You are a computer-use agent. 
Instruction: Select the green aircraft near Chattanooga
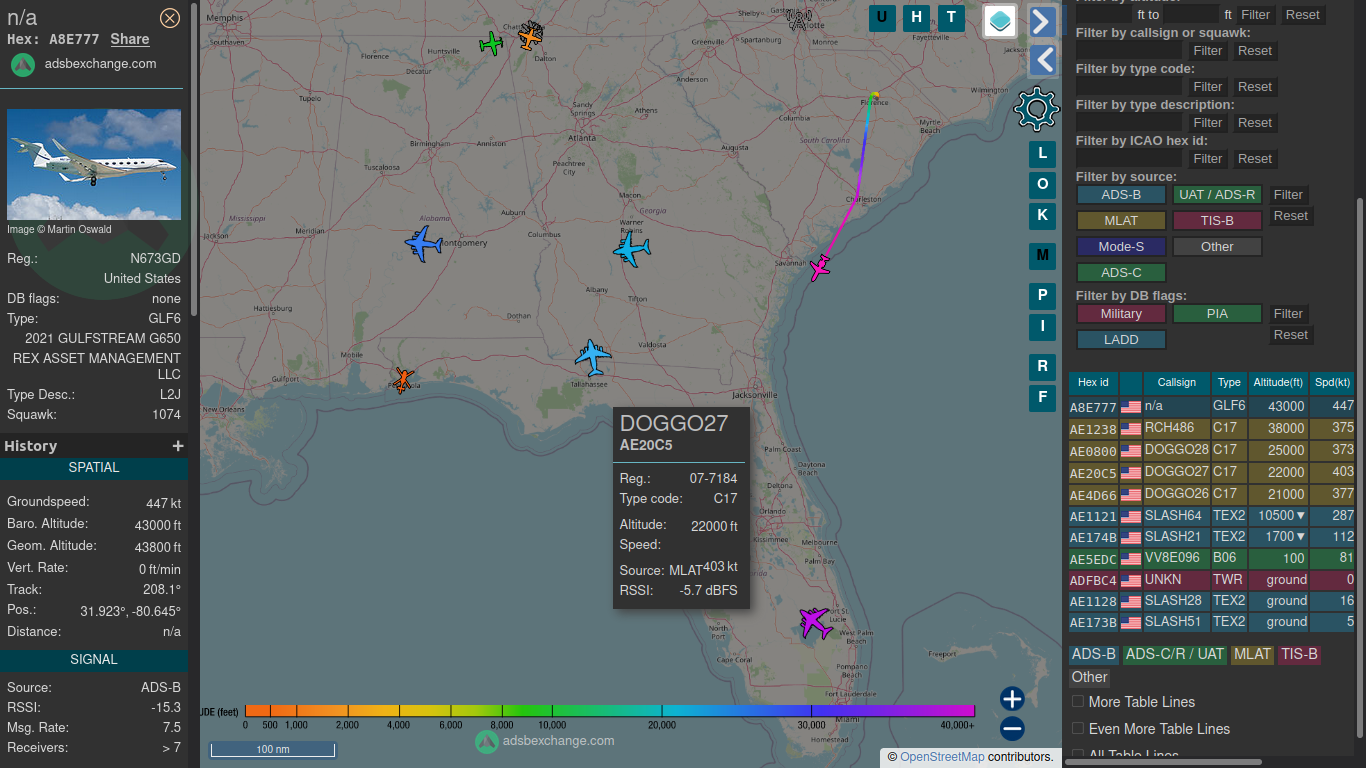point(491,43)
